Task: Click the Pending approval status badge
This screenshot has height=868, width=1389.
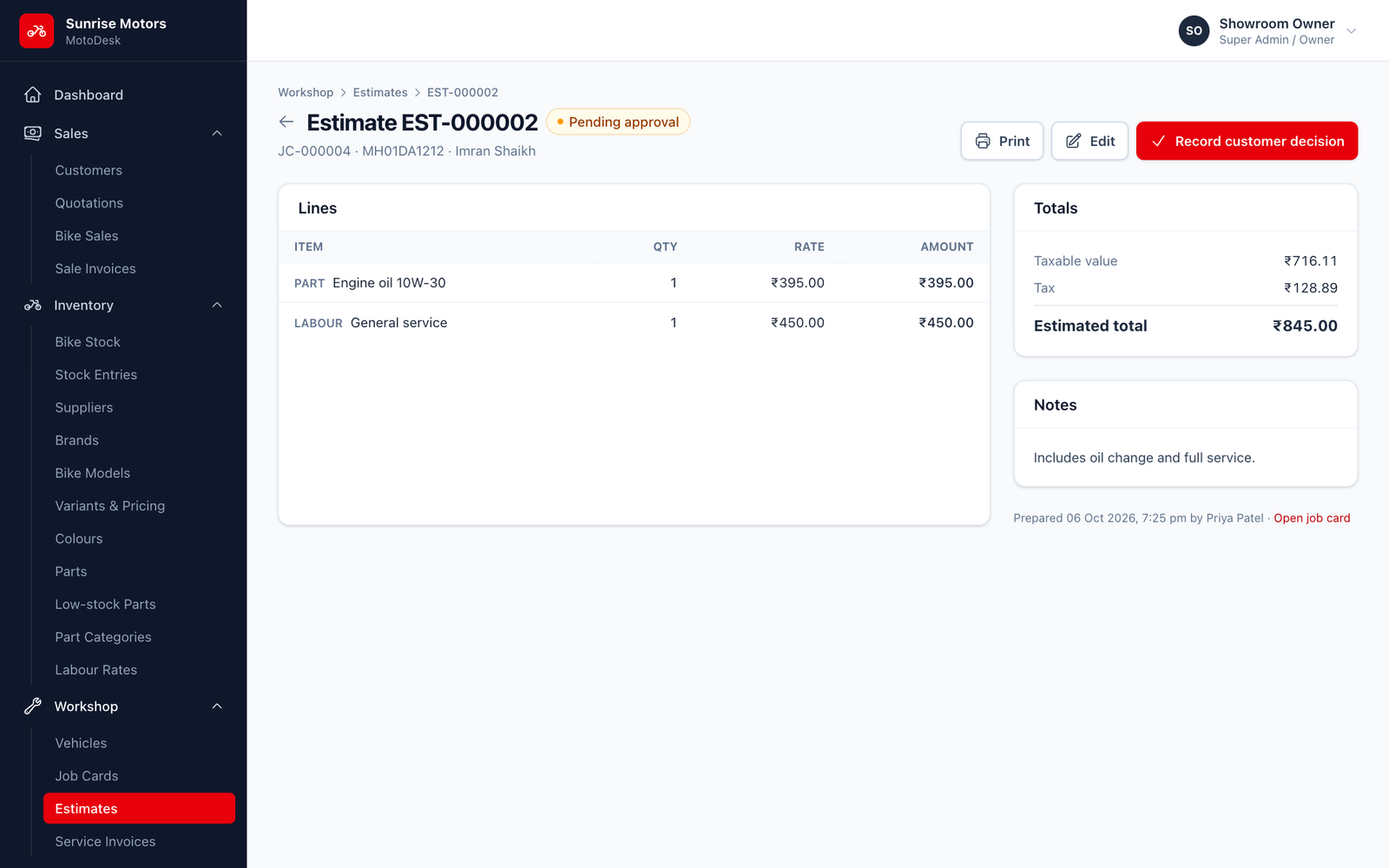Action: tap(618, 122)
